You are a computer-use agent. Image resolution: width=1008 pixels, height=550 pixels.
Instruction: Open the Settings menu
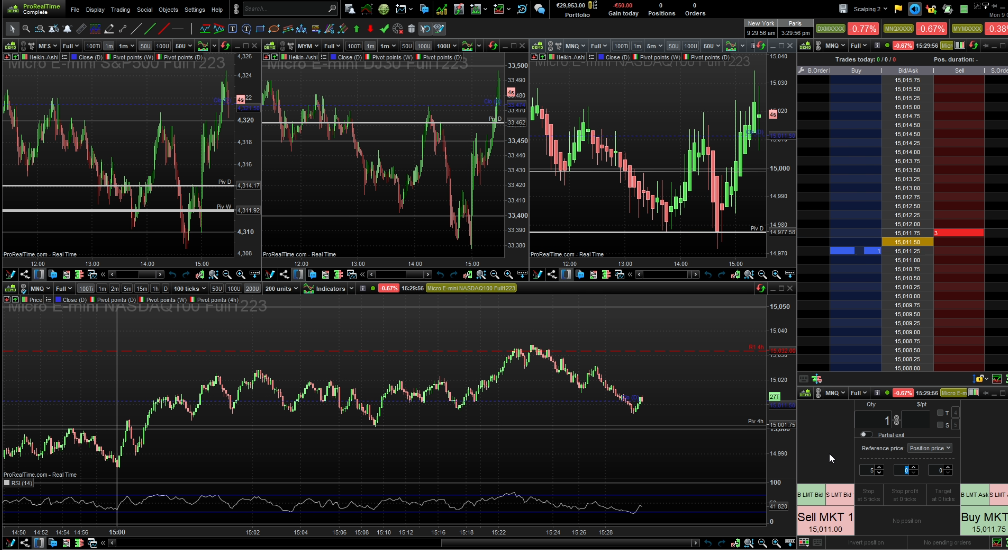click(x=195, y=10)
